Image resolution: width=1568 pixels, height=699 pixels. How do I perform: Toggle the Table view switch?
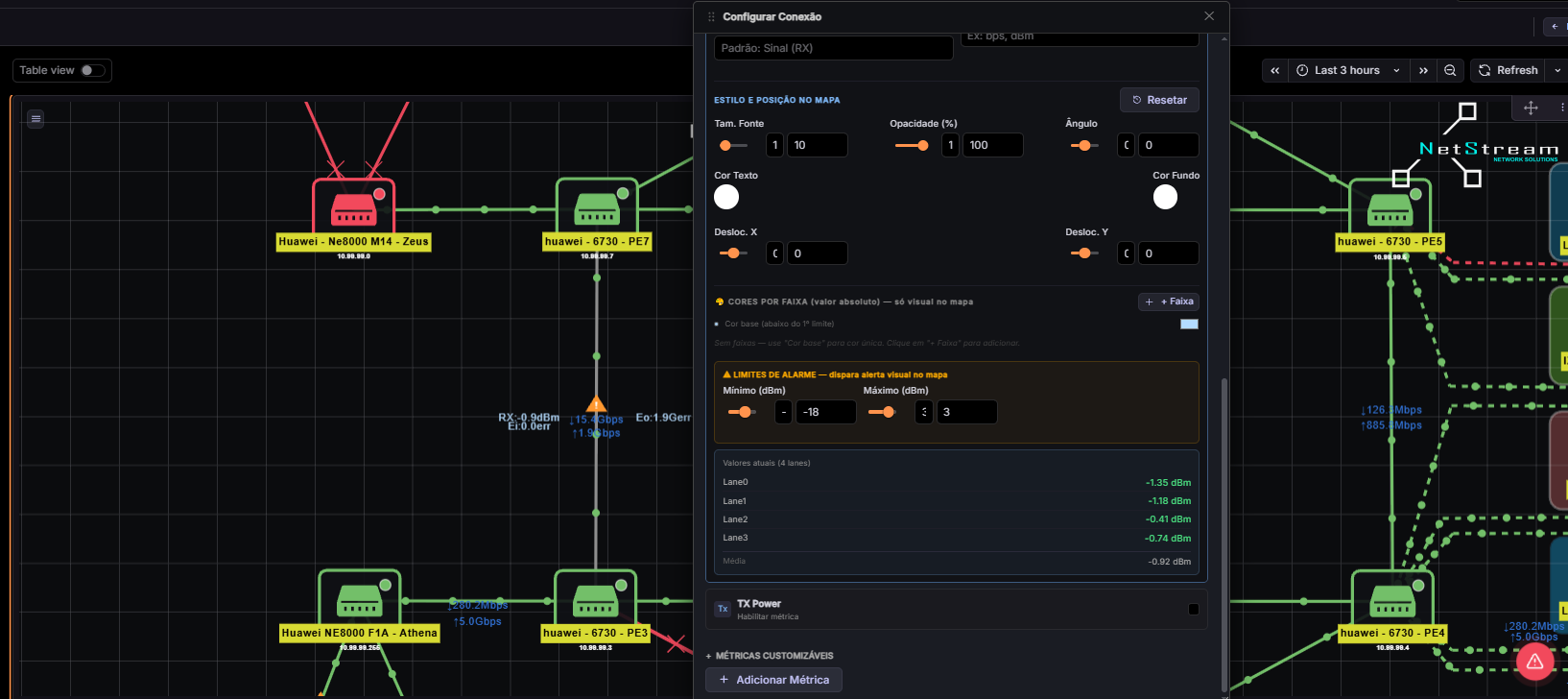(93, 70)
